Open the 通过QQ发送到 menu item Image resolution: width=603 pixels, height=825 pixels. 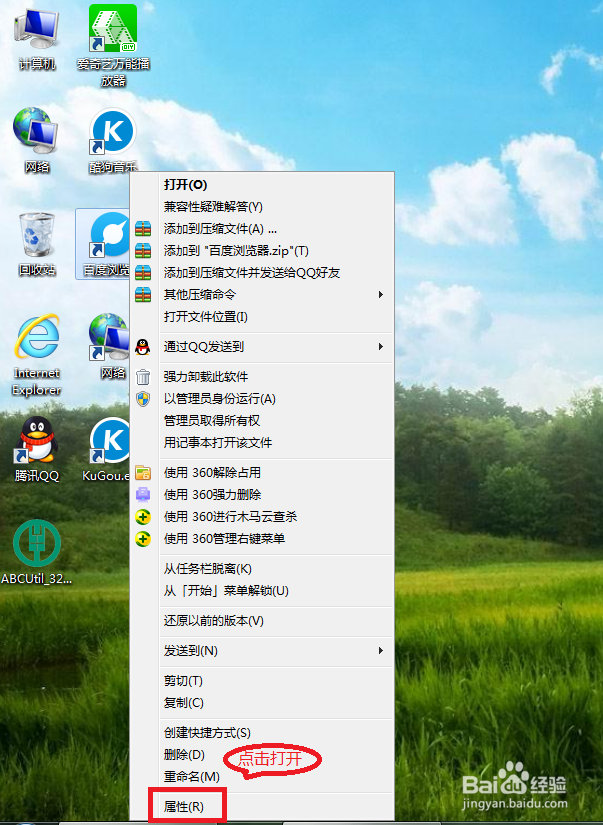pos(262,347)
